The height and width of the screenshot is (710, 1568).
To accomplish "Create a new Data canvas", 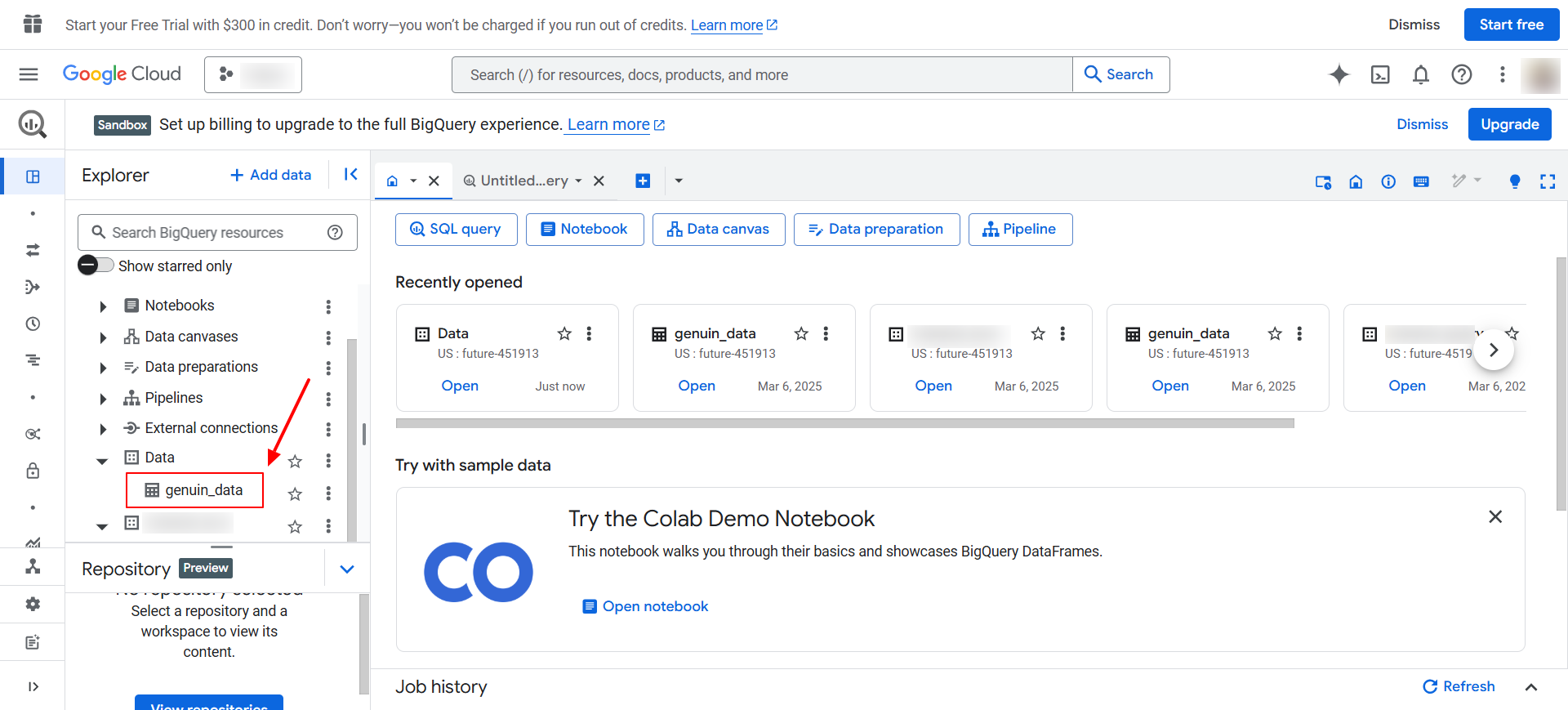I will [719, 230].
